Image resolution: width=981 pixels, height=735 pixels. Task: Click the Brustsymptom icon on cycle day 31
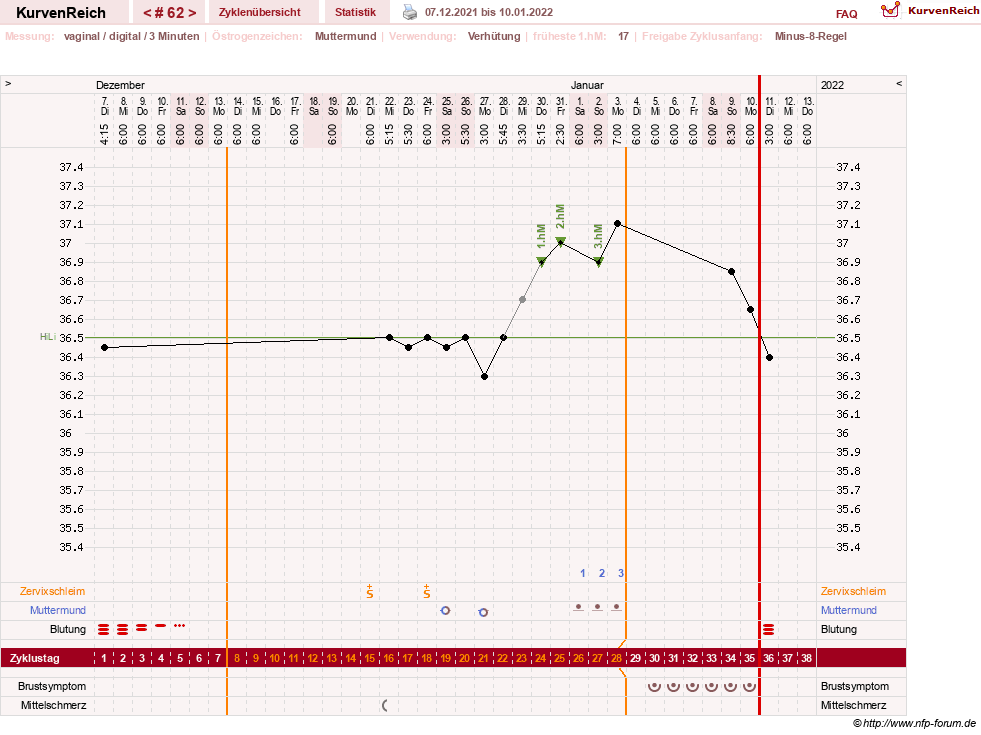pyautogui.click(x=673, y=687)
